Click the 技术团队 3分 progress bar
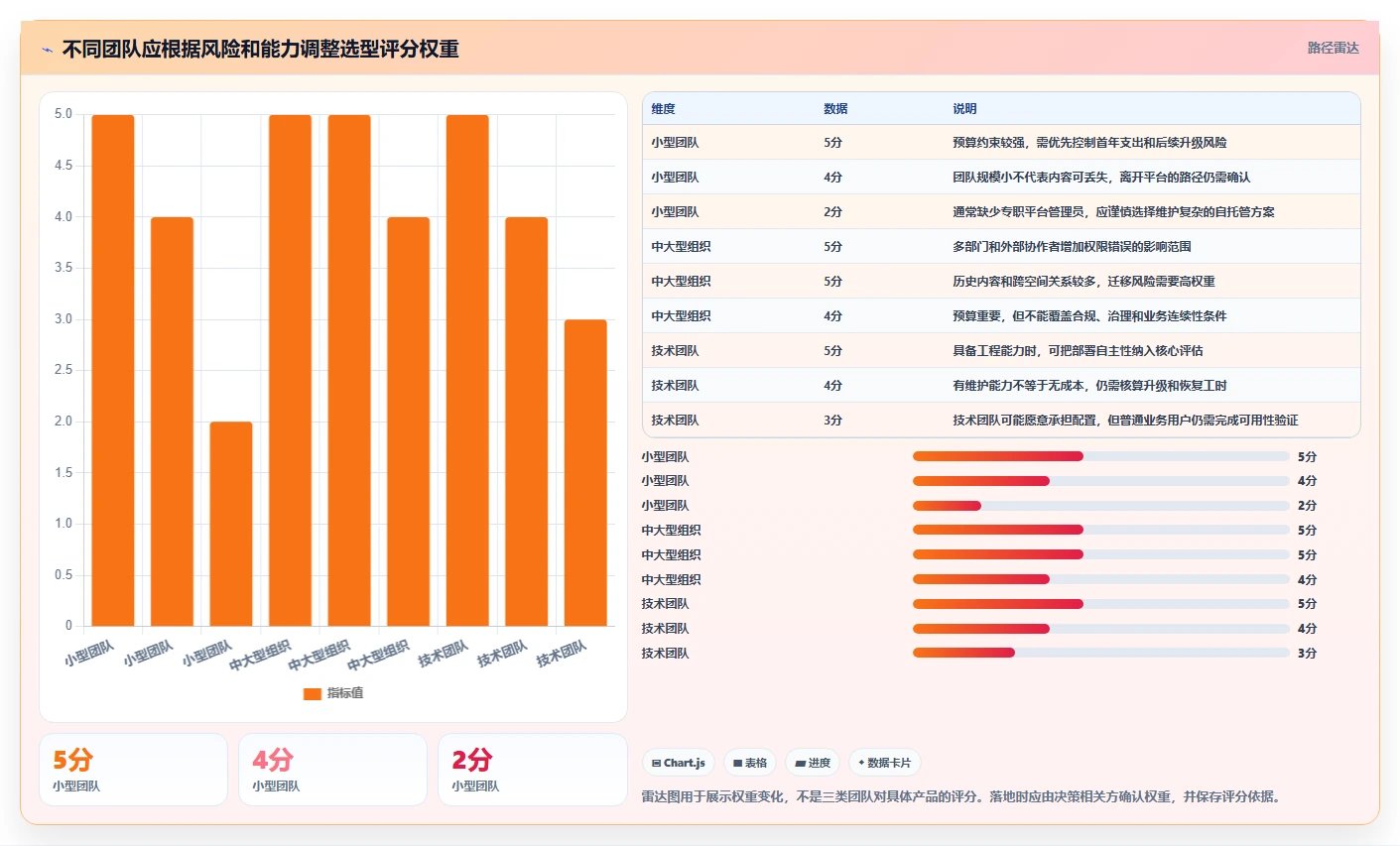 pyautogui.click(x=1100, y=653)
